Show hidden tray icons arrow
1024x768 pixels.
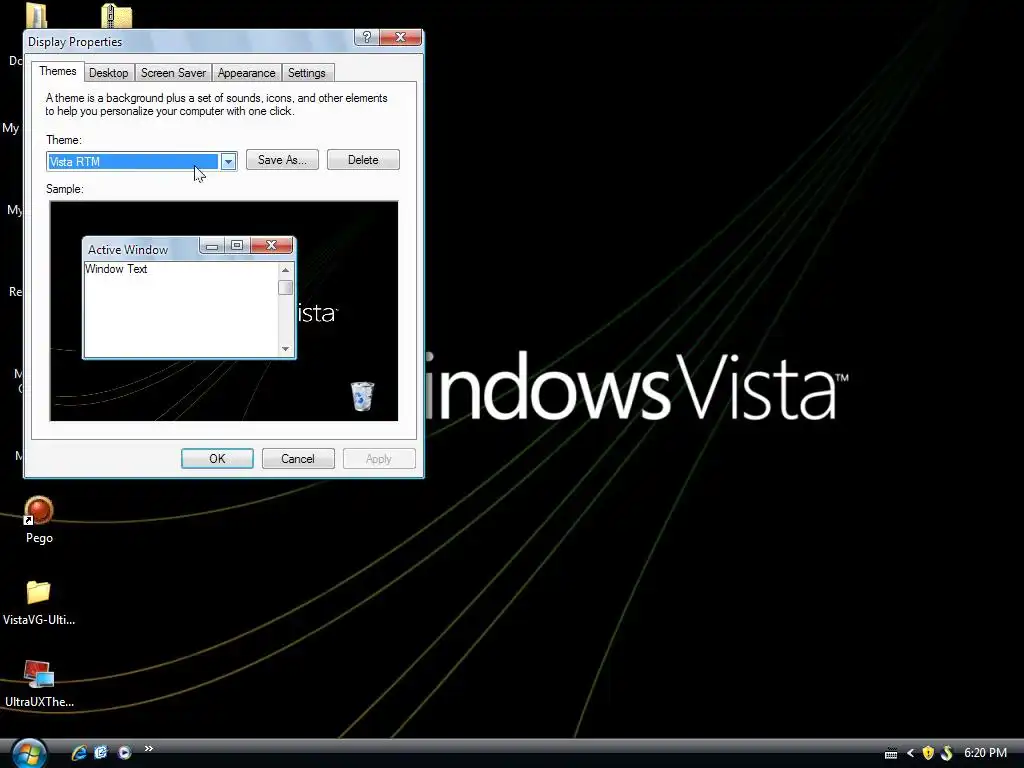(910, 753)
